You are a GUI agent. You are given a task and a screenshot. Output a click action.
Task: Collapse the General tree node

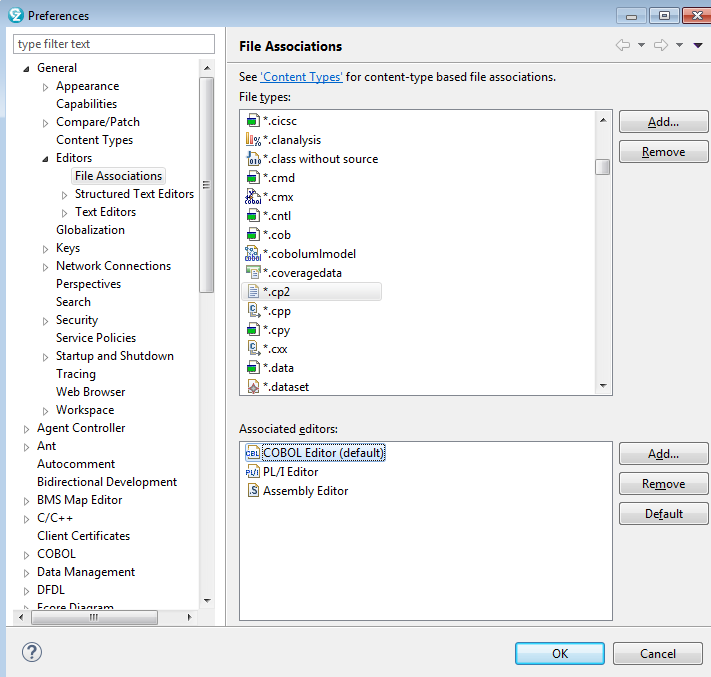tap(26, 69)
